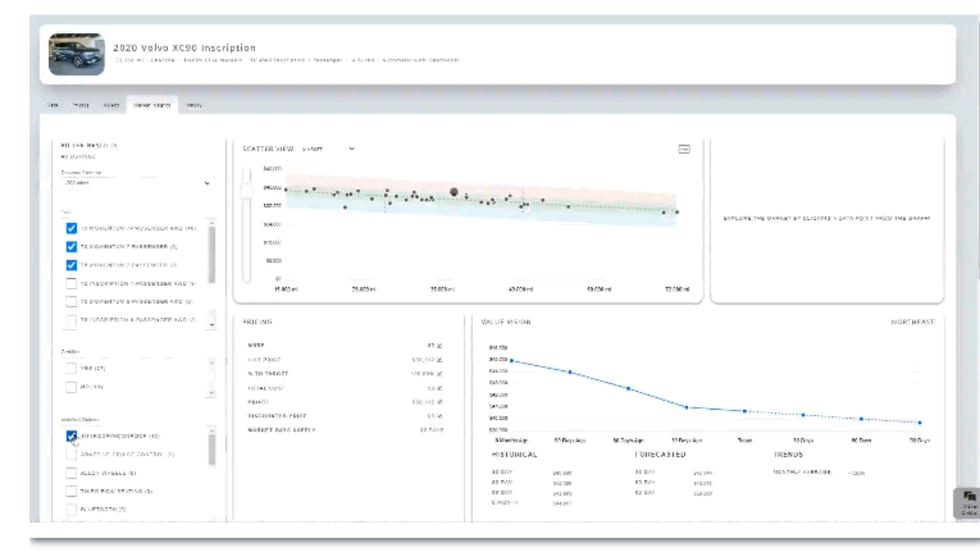Open the distance range dropdown in the filter panel
Image resolution: width=980 pixels, height=552 pixels.
(135, 183)
